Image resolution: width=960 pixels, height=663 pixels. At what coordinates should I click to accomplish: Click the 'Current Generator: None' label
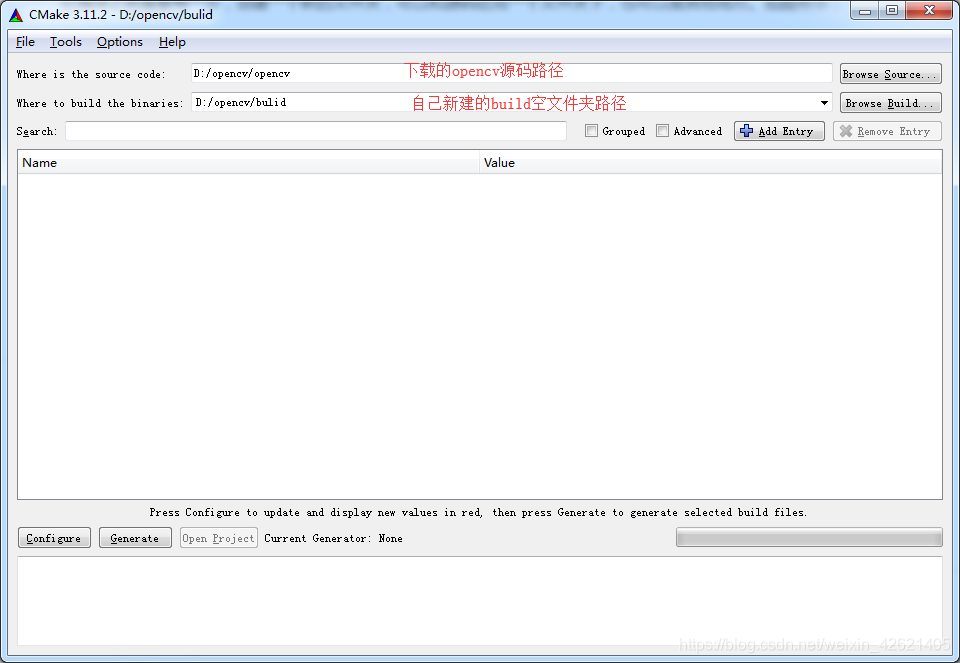(333, 538)
